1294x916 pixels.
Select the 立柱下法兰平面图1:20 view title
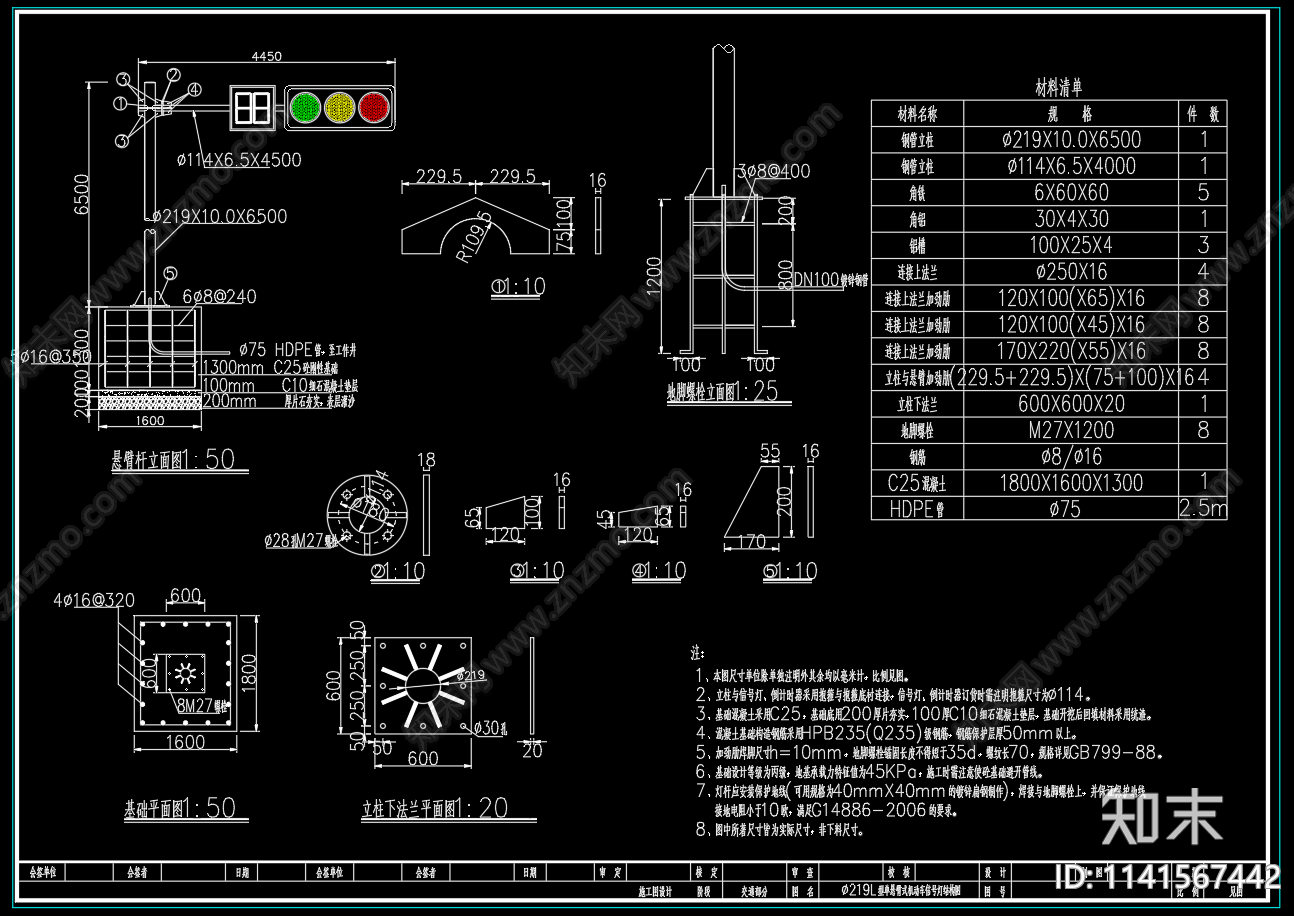coord(435,808)
